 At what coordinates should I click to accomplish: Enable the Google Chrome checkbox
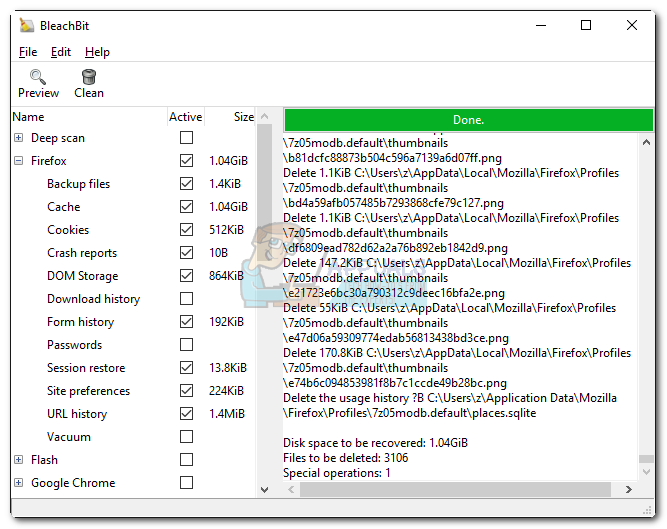186,483
